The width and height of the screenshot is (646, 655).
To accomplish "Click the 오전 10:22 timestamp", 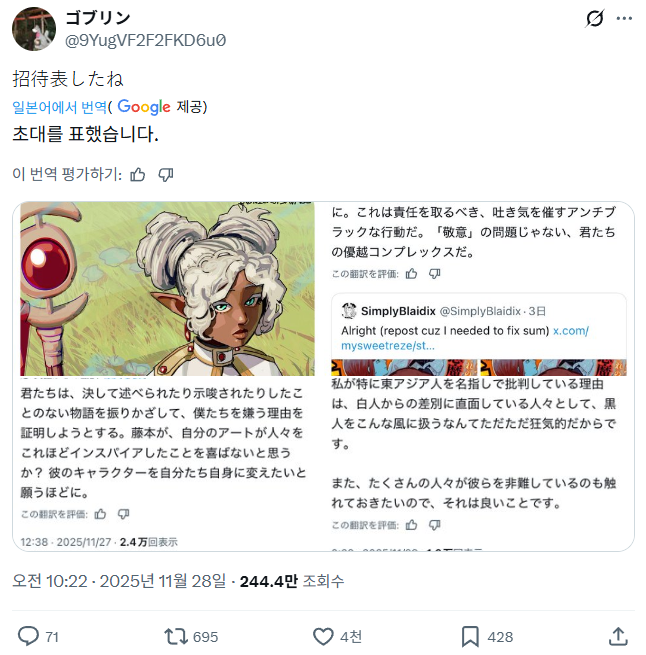I will coord(50,581).
